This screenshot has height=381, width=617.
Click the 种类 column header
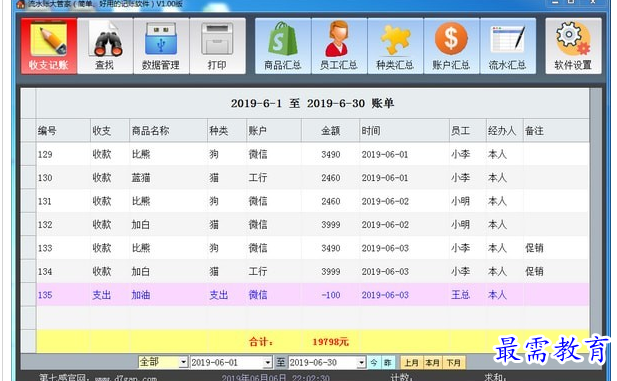pyautogui.click(x=227, y=131)
